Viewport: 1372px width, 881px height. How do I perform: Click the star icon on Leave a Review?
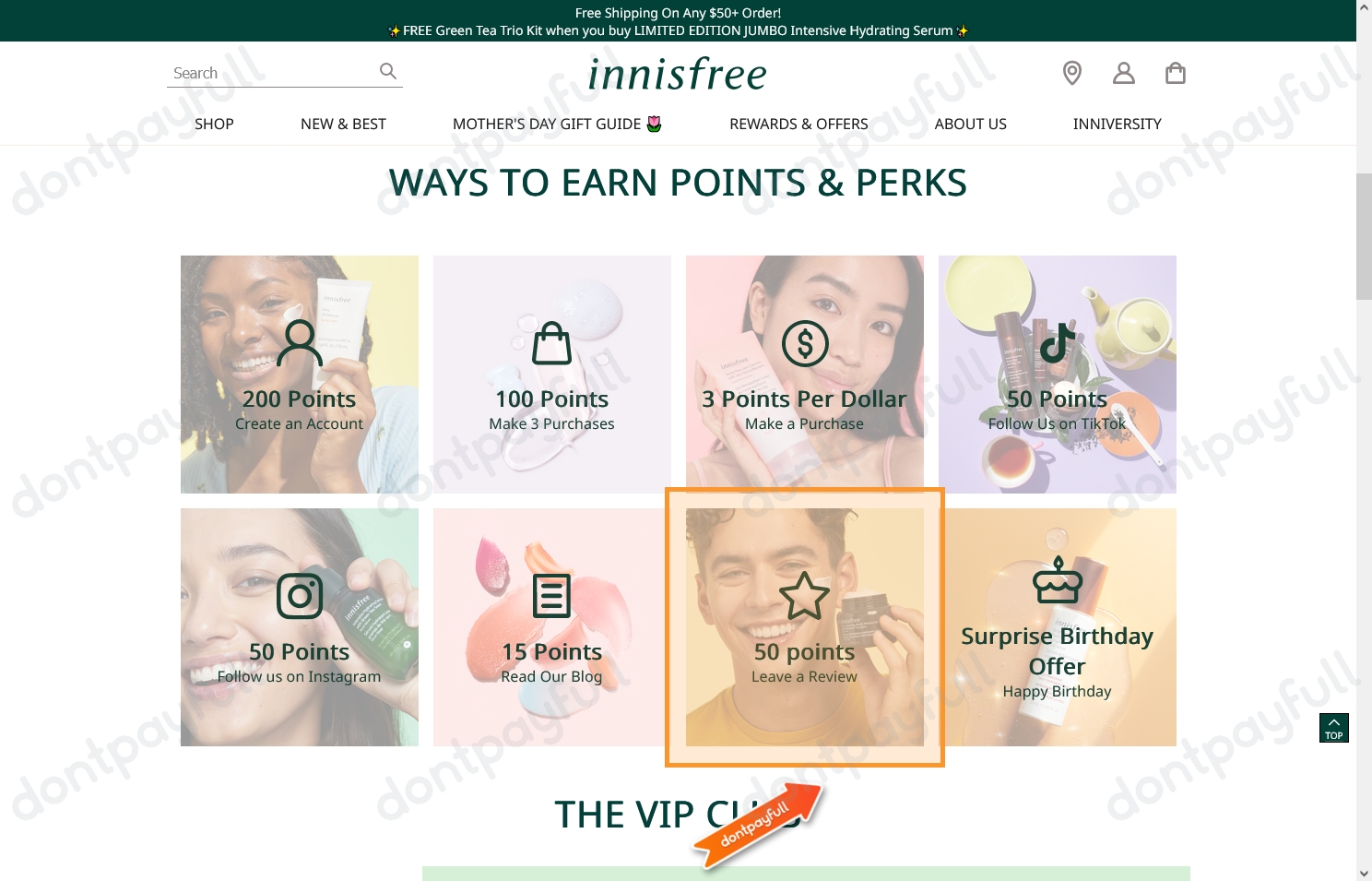(x=805, y=596)
